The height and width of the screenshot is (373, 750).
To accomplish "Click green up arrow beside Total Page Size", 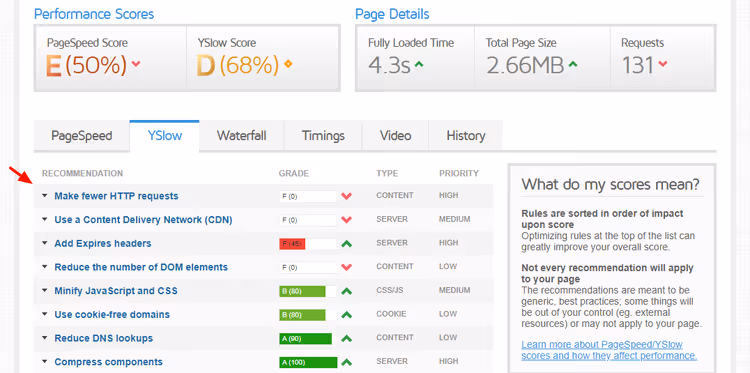I will [x=573, y=64].
